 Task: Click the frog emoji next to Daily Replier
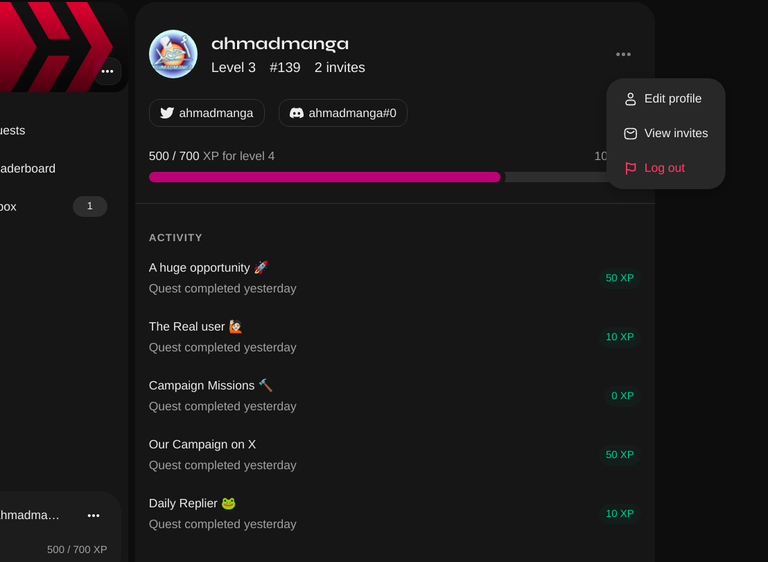point(229,503)
